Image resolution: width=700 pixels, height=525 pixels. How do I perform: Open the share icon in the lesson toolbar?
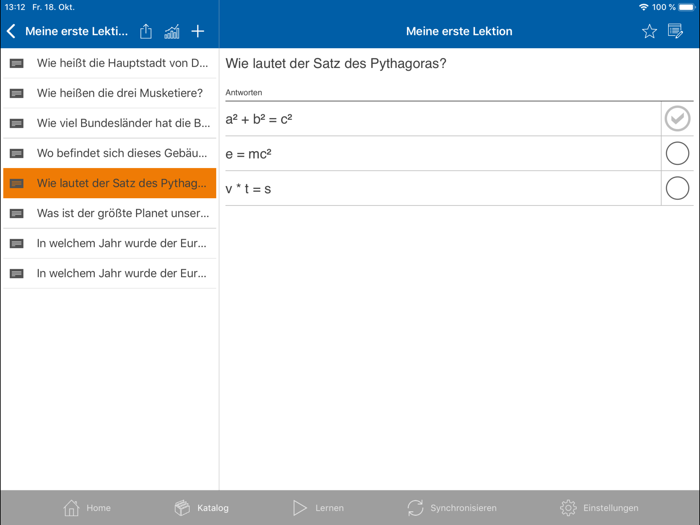(146, 31)
